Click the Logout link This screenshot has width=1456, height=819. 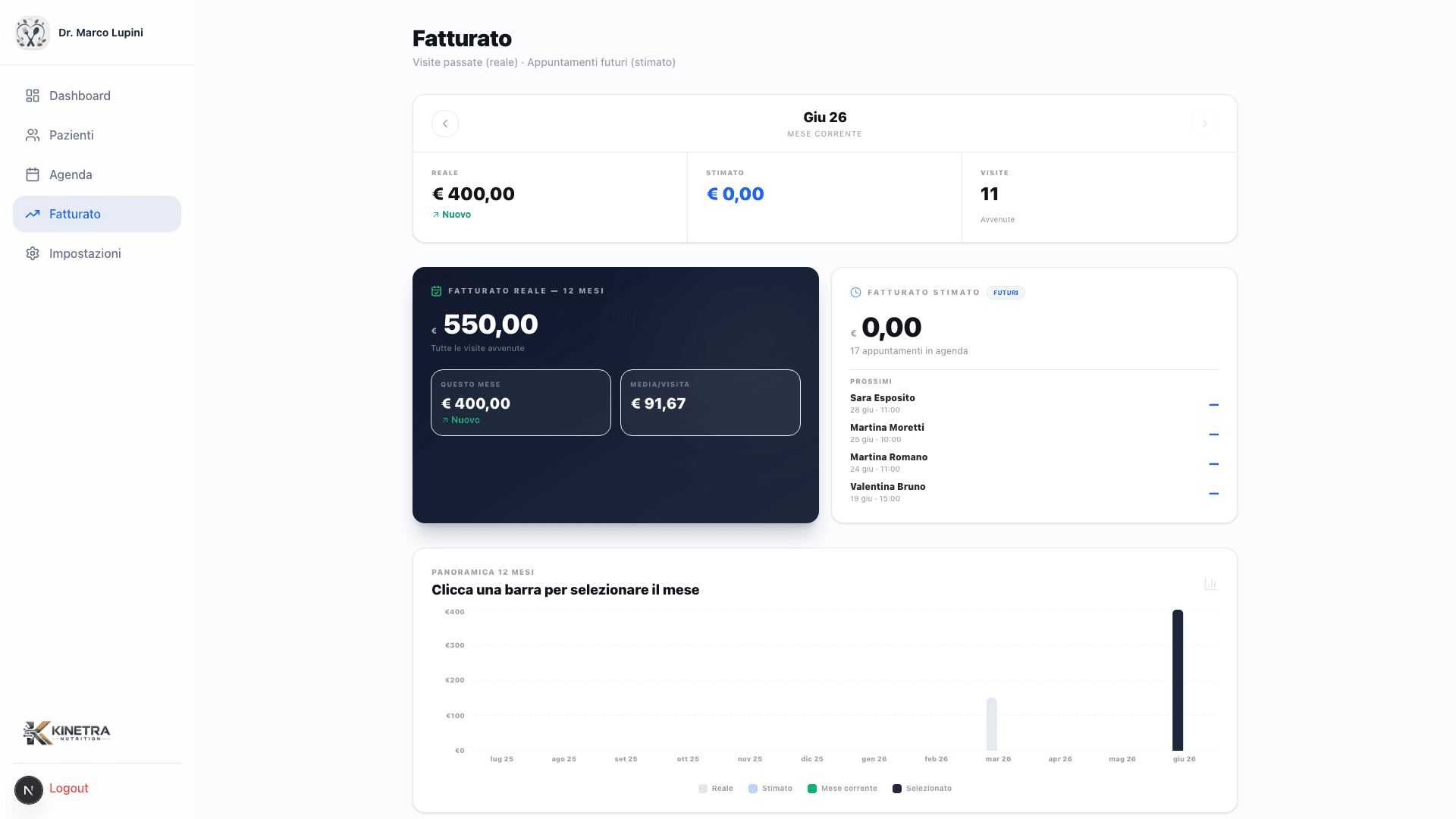(69, 789)
